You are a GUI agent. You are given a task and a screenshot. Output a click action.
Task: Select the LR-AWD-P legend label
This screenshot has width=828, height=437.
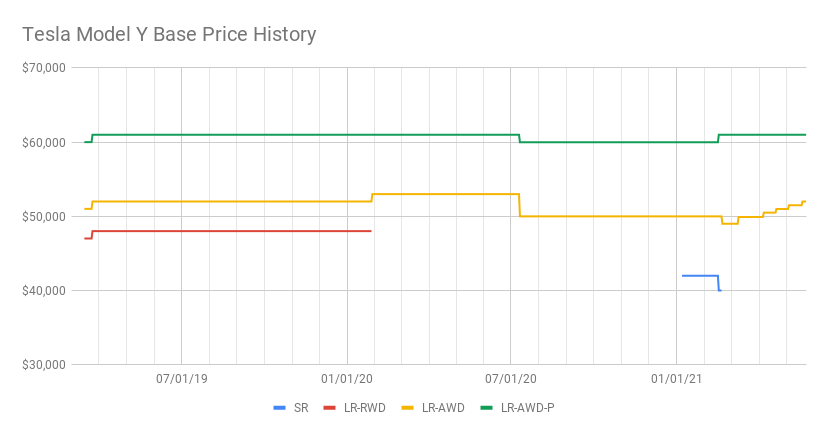point(527,408)
